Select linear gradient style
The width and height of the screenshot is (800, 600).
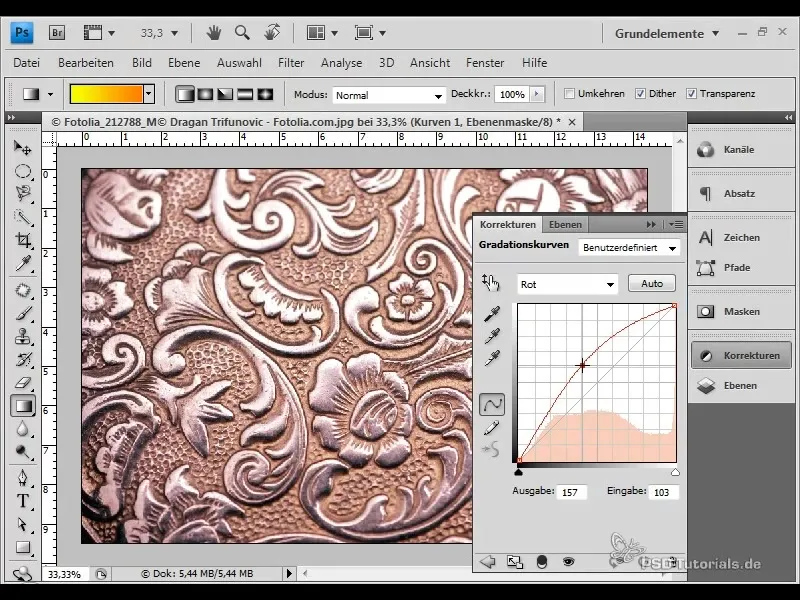(x=185, y=94)
